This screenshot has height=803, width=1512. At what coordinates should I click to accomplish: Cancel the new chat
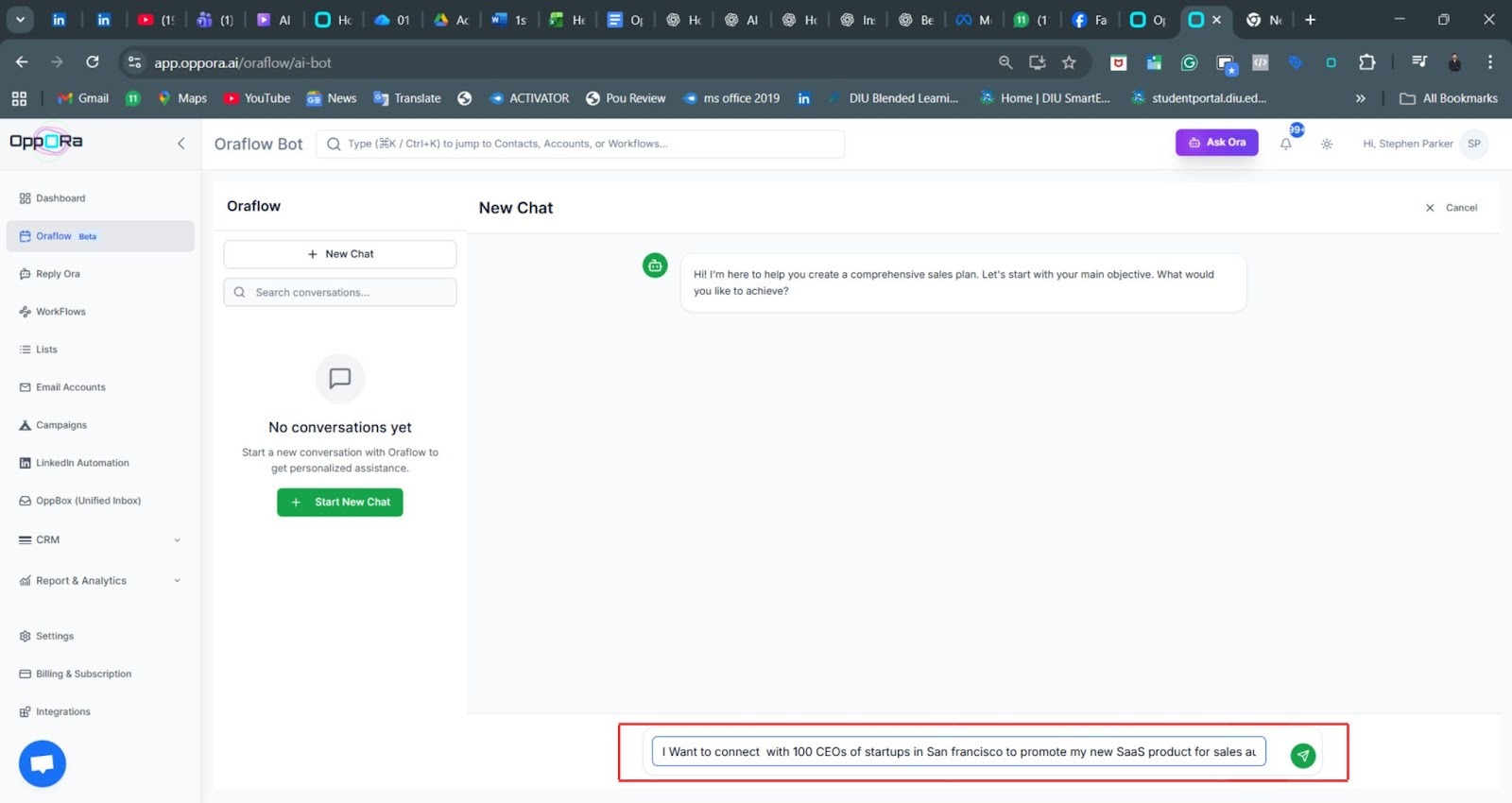(x=1452, y=208)
